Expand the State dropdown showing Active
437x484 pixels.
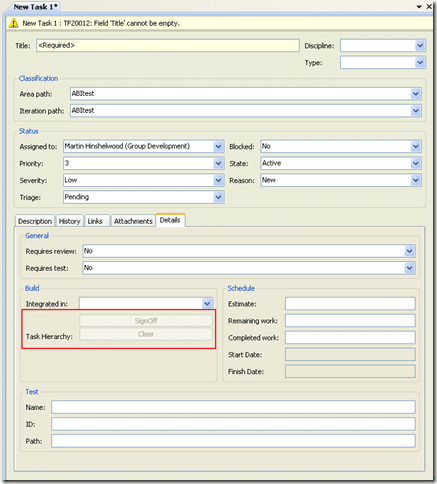point(416,163)
